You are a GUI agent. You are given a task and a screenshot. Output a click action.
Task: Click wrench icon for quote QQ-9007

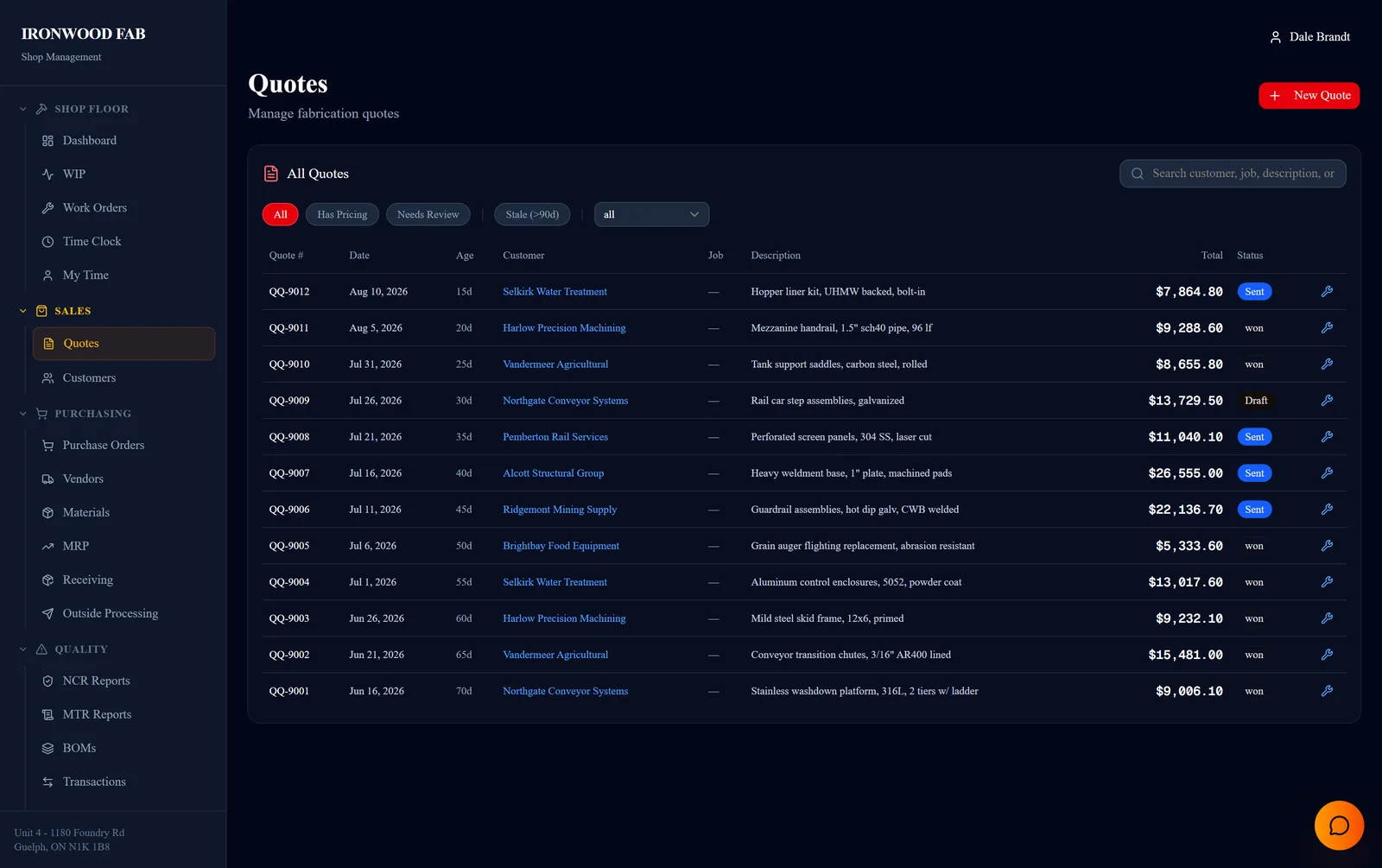1327,473
